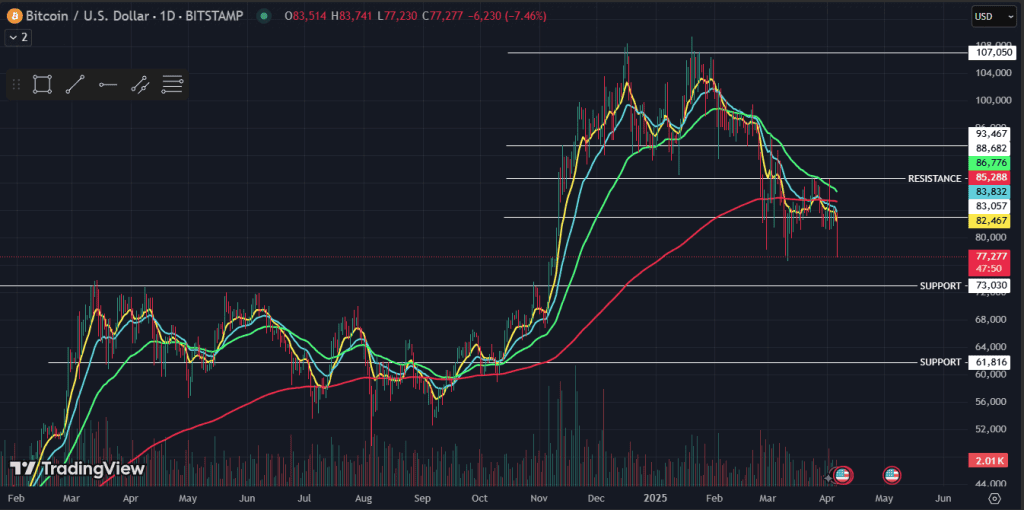Click the 93,467 price label
This screenshot has height=510, width=1024.
click(989, 134)
